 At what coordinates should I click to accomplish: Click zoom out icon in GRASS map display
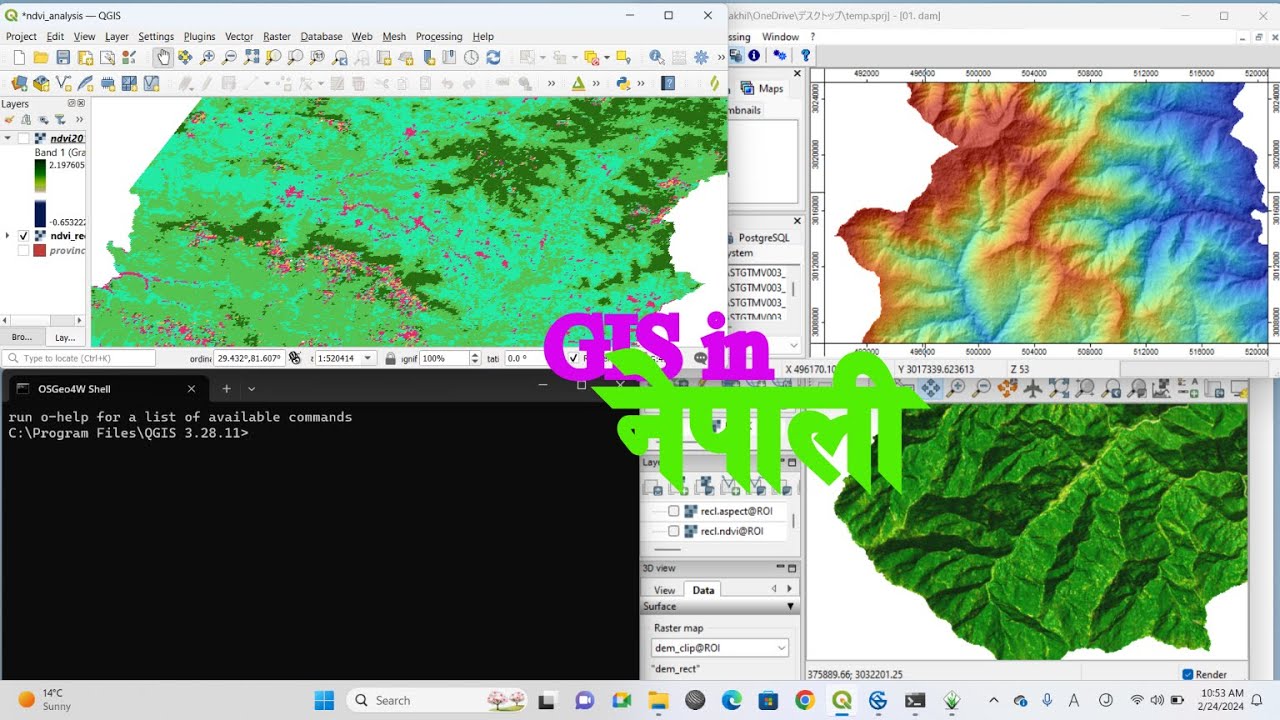(x=981, y=388)
